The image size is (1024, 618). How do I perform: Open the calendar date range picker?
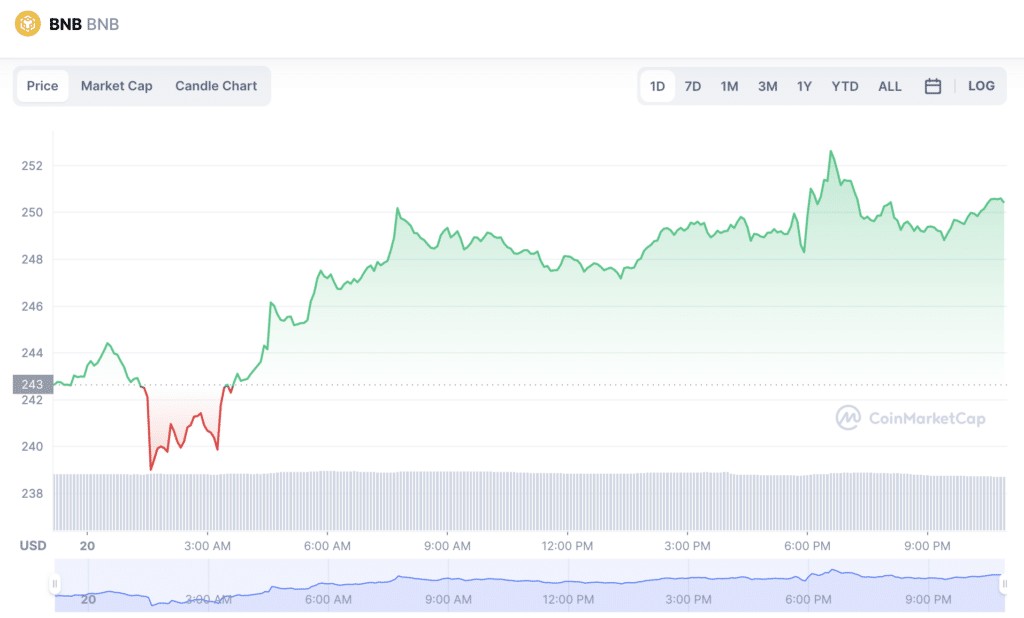(x=933, y=86)
